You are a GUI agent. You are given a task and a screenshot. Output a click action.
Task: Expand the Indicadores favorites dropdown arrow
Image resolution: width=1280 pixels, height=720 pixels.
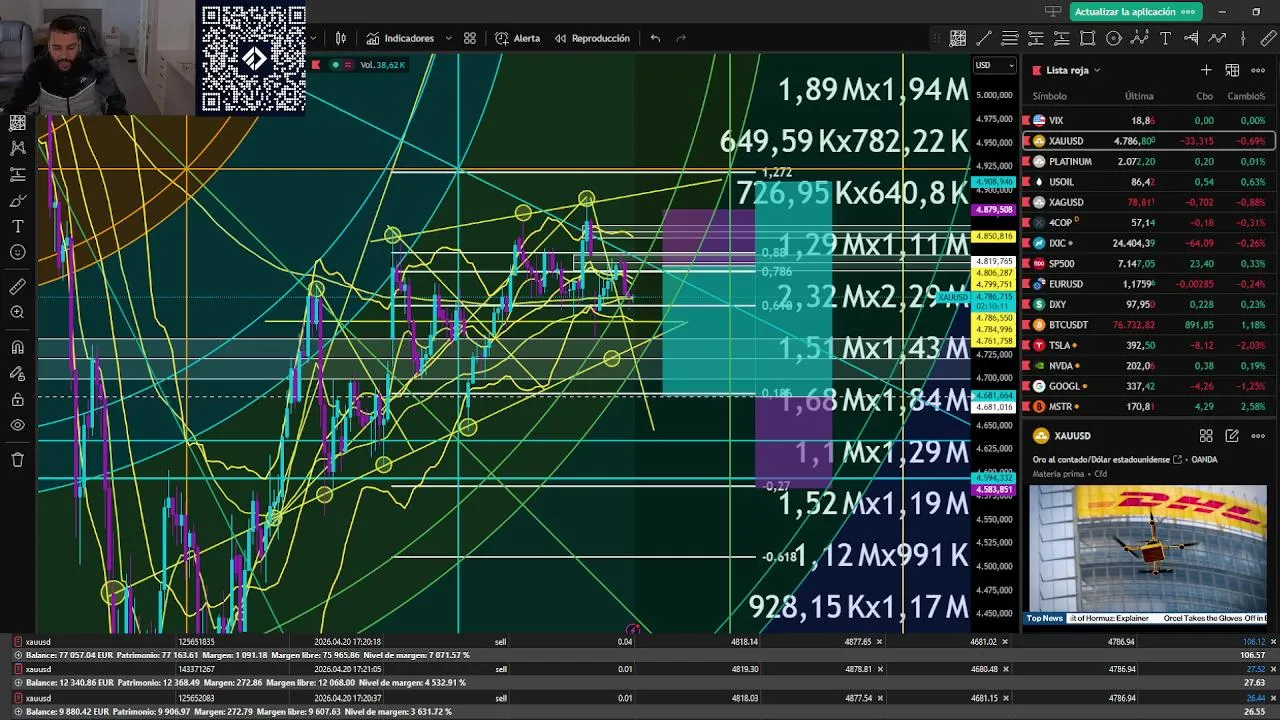449,38
